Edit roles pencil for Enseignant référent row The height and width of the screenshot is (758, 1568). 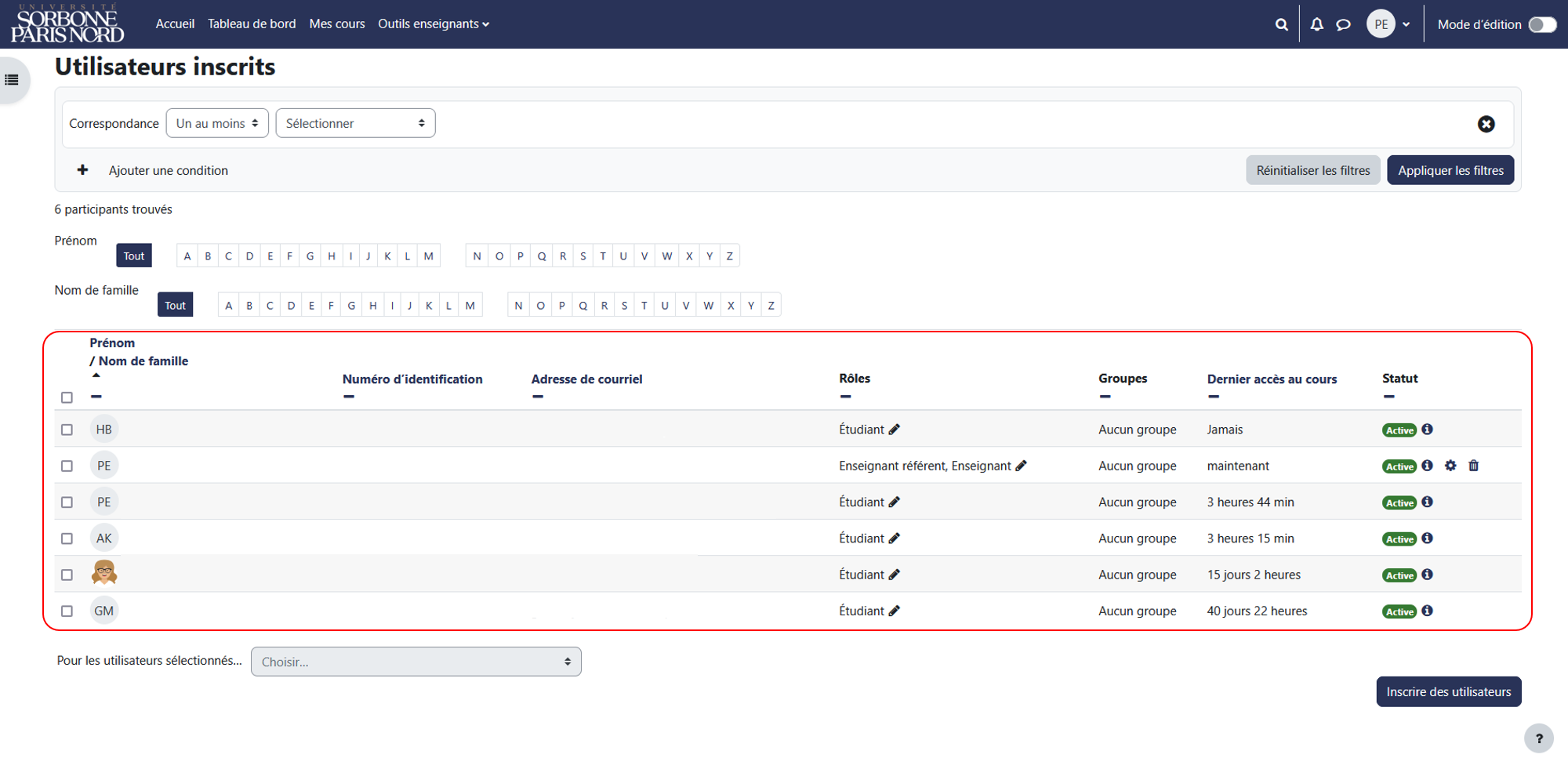pyautogui.click(x=1021, y=466)
